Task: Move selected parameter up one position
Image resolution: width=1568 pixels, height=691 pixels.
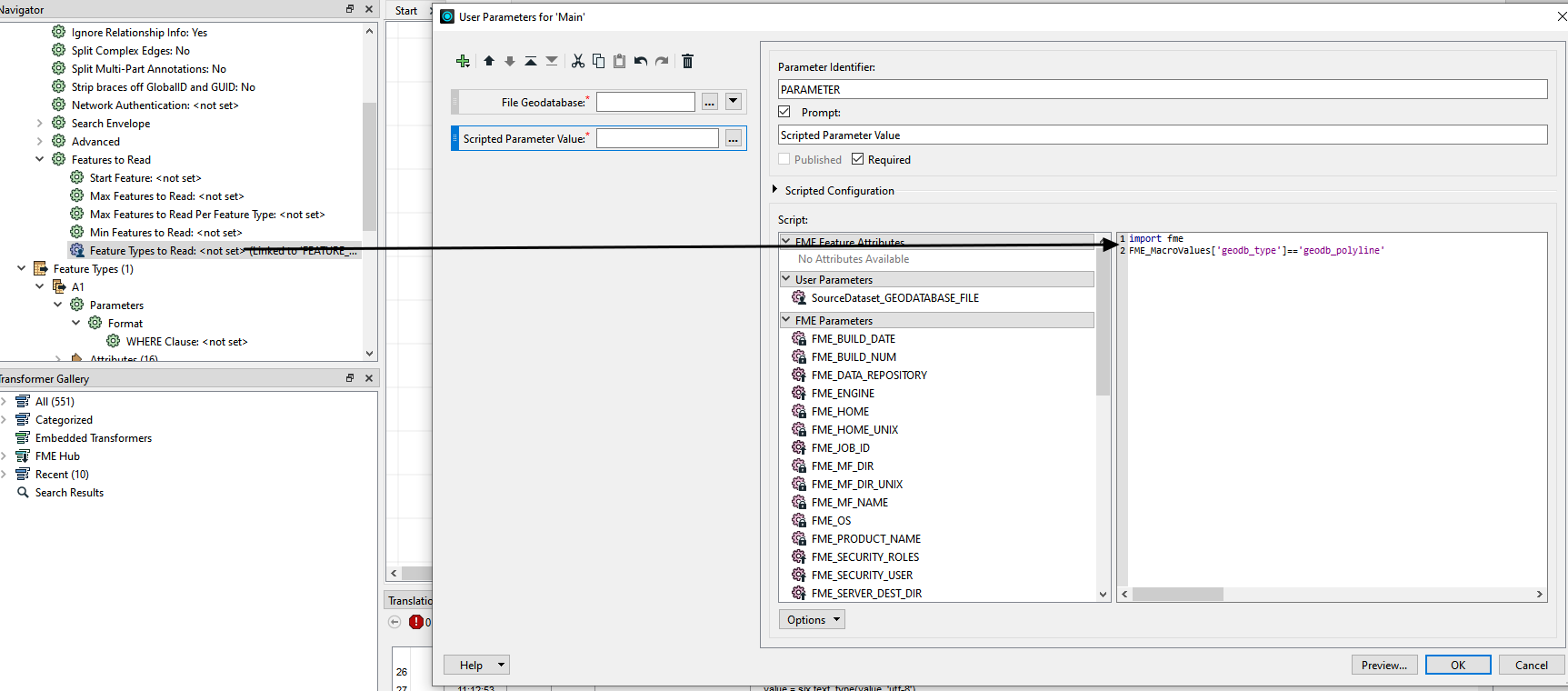Action: [x=489, y=61]
